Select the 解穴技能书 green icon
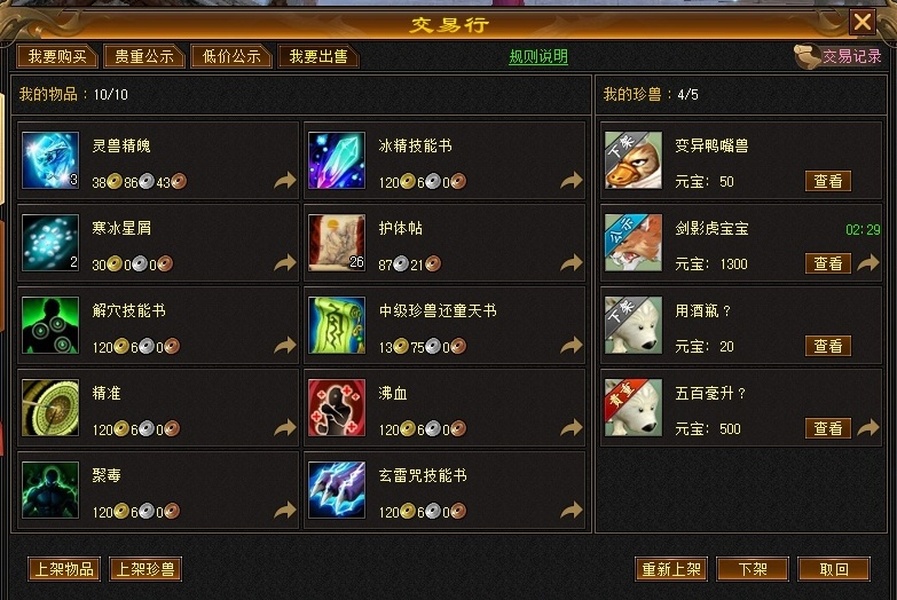Image resolution: width=897 pixels, height=600 pixels. pyautogui.click(x=50, y=325)
